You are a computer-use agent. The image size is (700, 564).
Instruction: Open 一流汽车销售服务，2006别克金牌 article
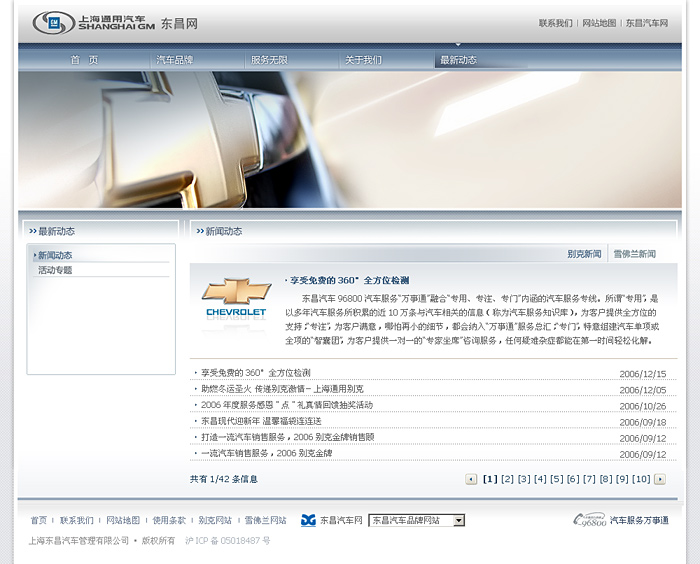pos(267,453)
